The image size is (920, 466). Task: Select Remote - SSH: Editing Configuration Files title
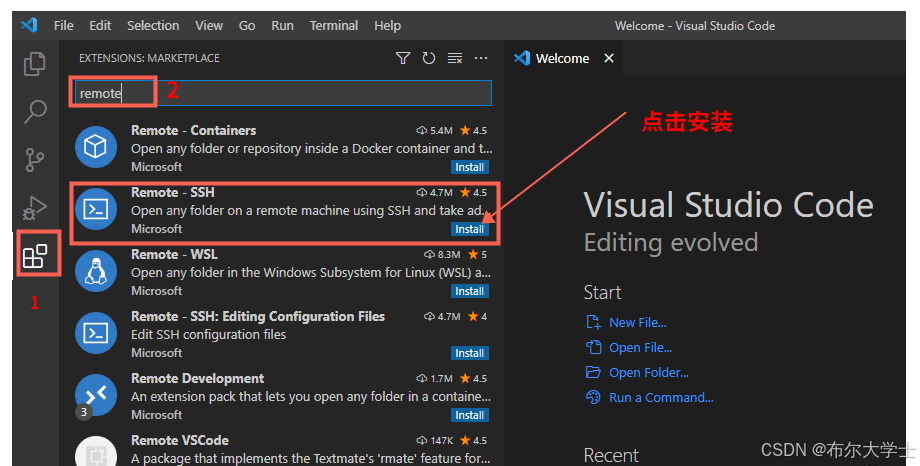pos(258,316)
